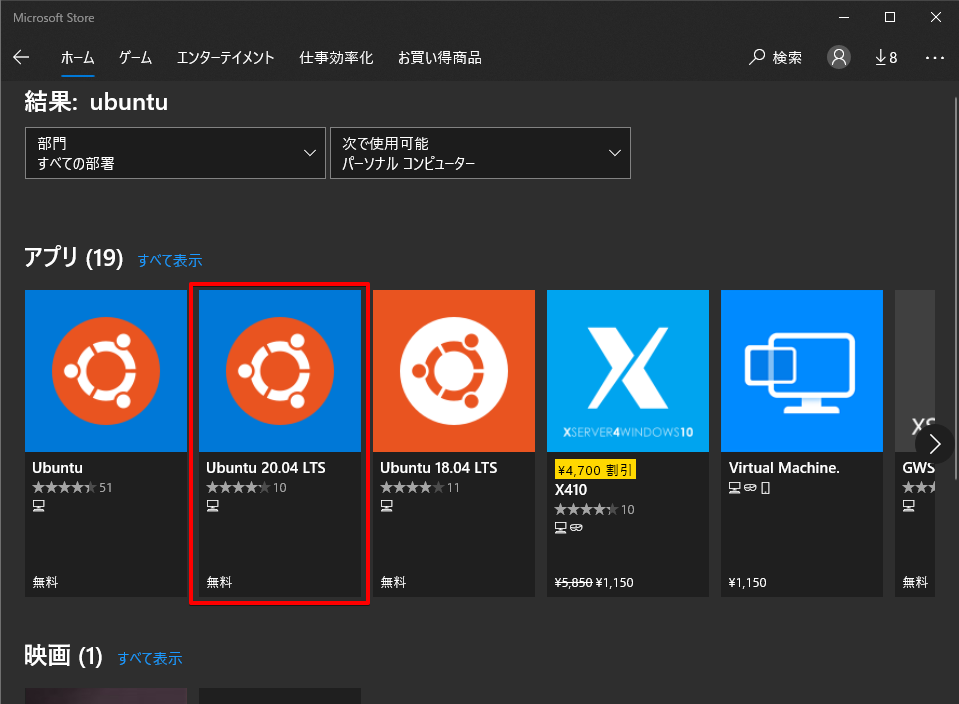Click the Ubuntu 20.04 LTS title
The height and width of the screenshot is (704, 959).
tap(265, 468)
